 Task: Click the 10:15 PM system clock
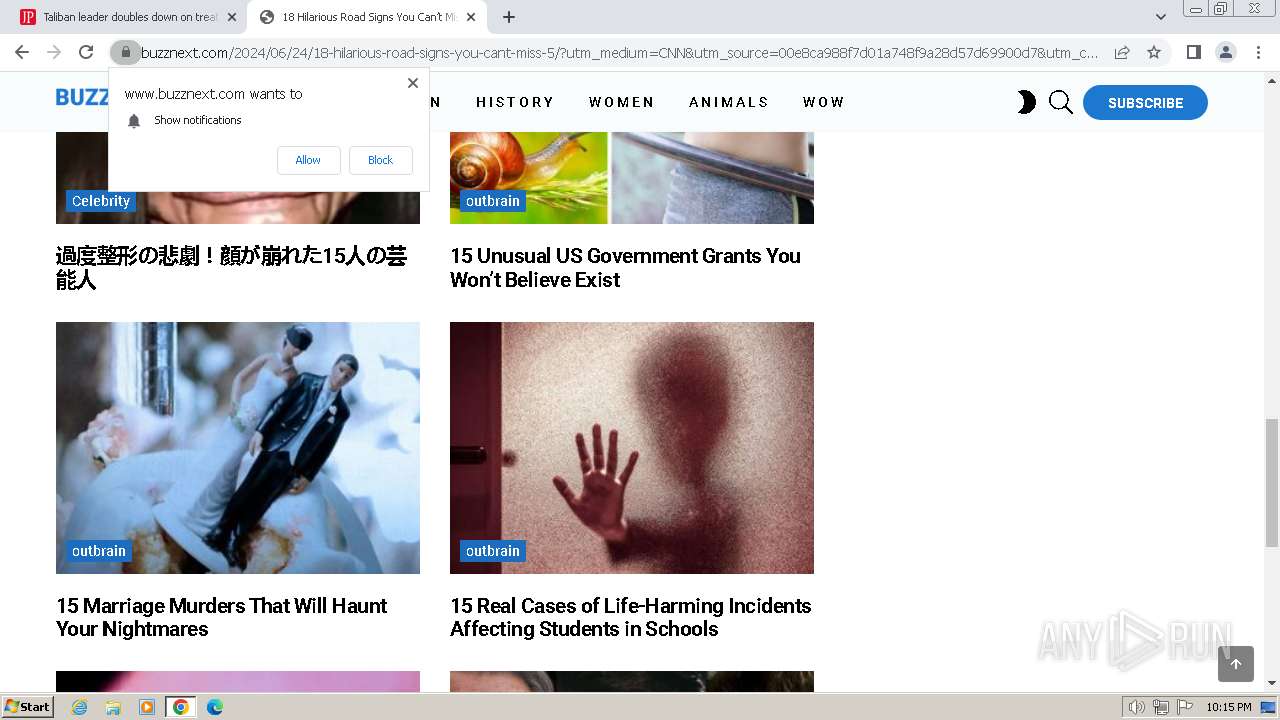(x=1229, y=707)
